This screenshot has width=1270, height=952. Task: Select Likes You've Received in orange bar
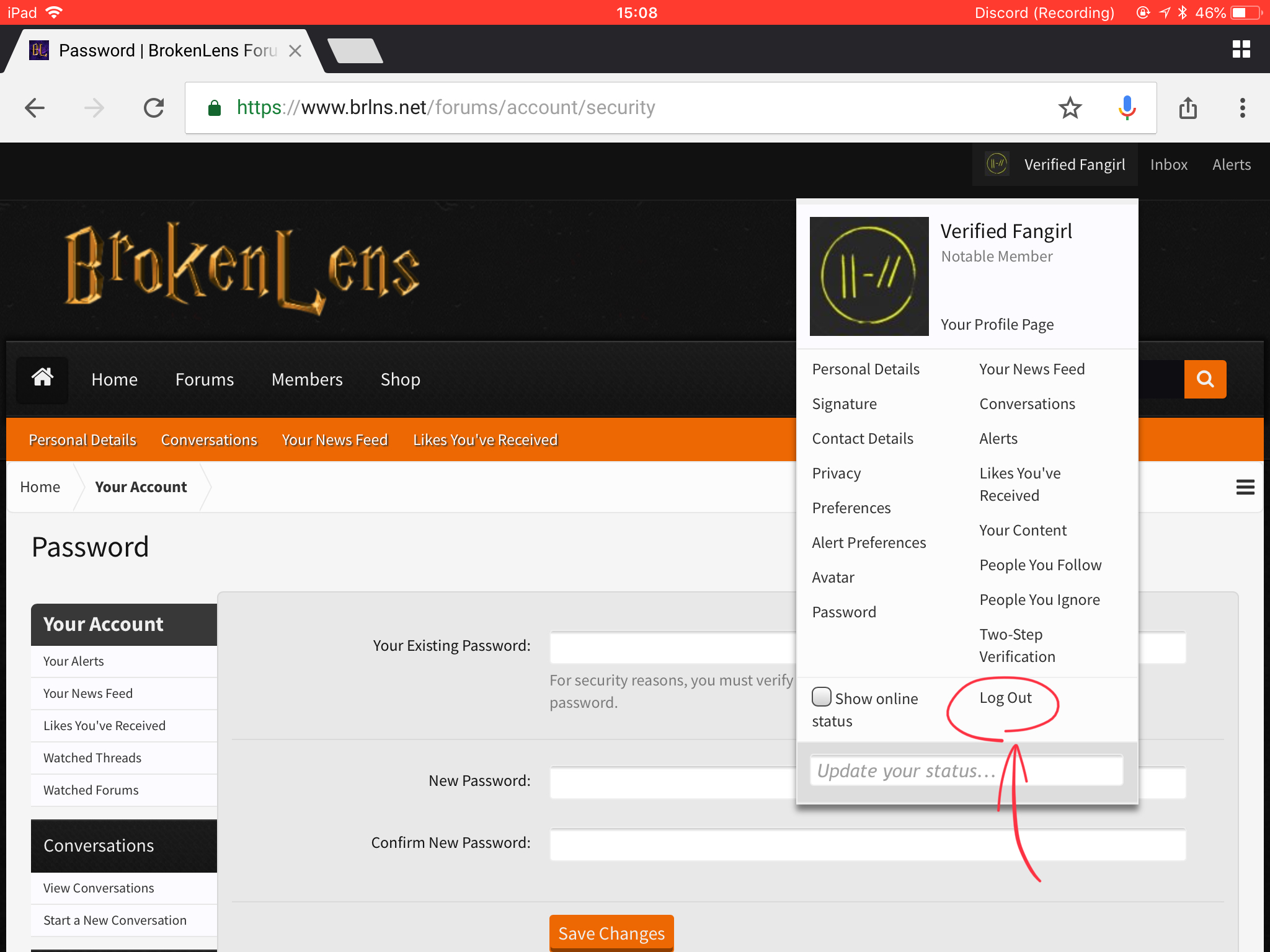coord(486,440)
